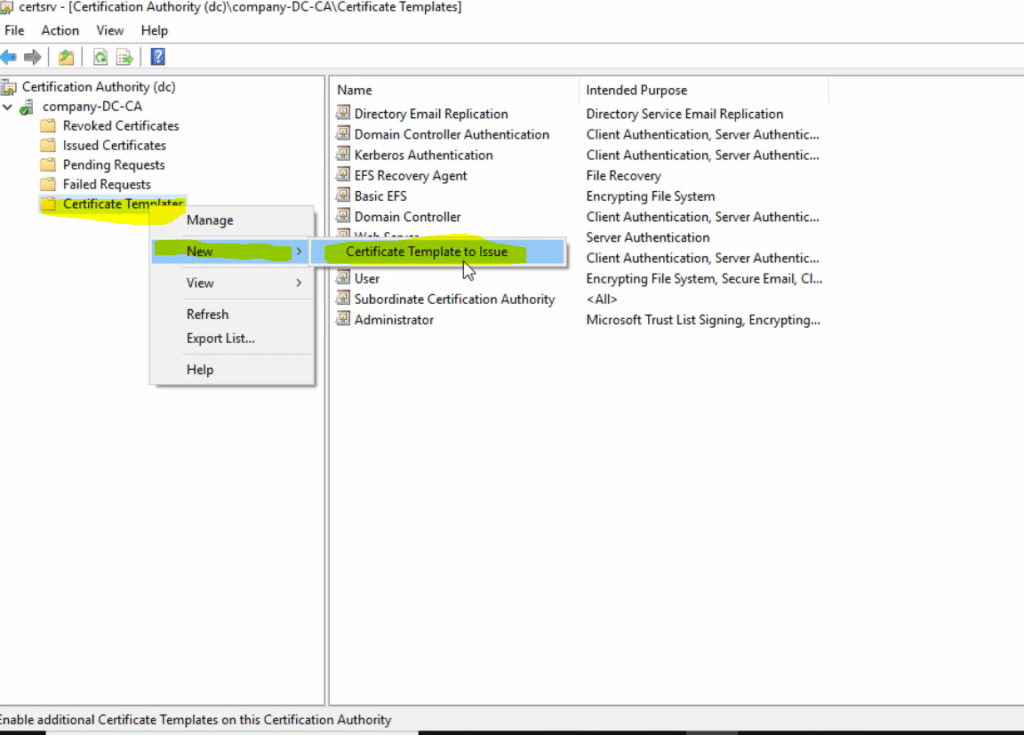Expand the New submenu arrow

point(298,252)
